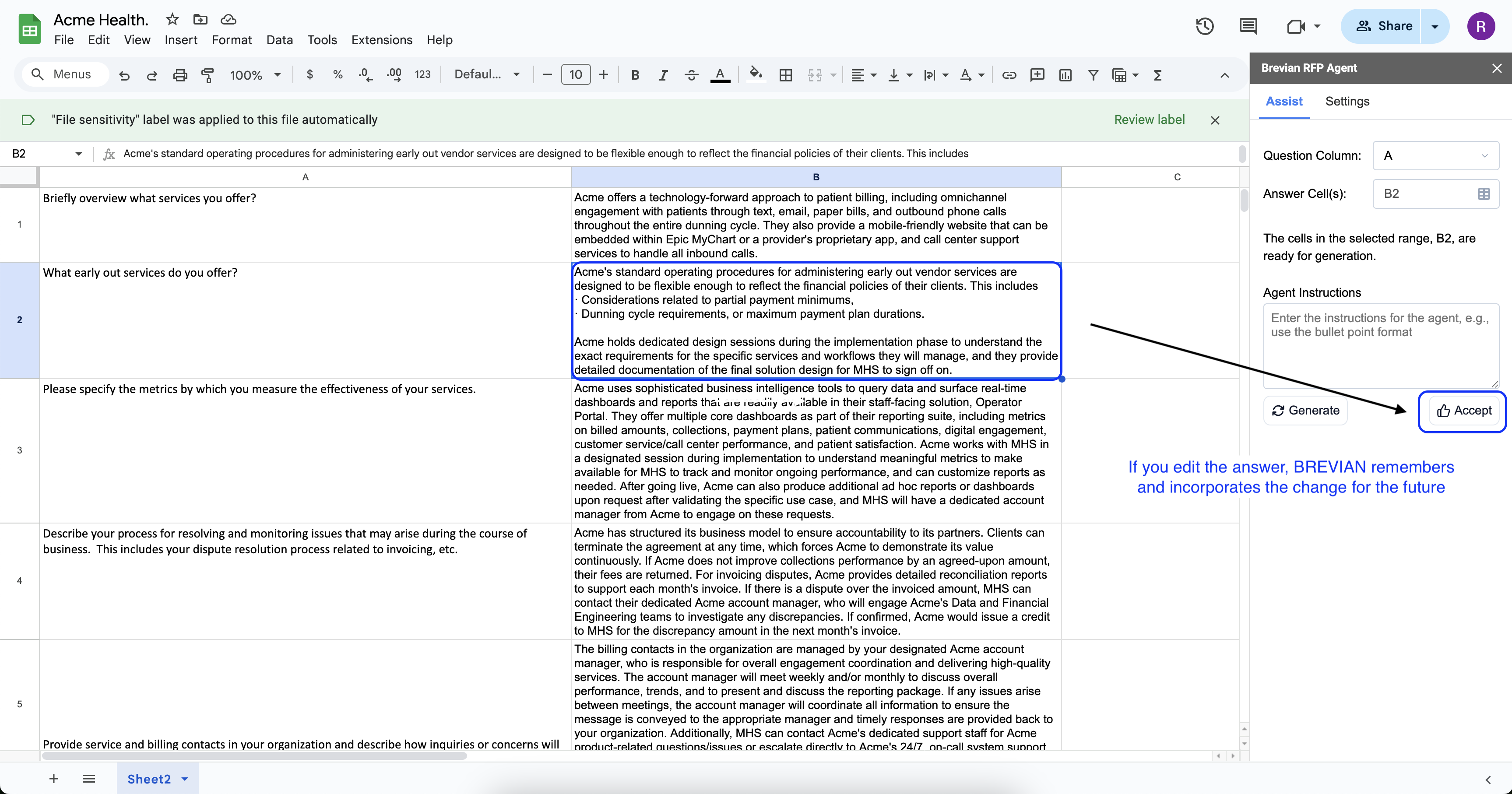Click the print icon
Viewport: 1512px width, 794px height.
pyautogui.click(x=180, y=75)
